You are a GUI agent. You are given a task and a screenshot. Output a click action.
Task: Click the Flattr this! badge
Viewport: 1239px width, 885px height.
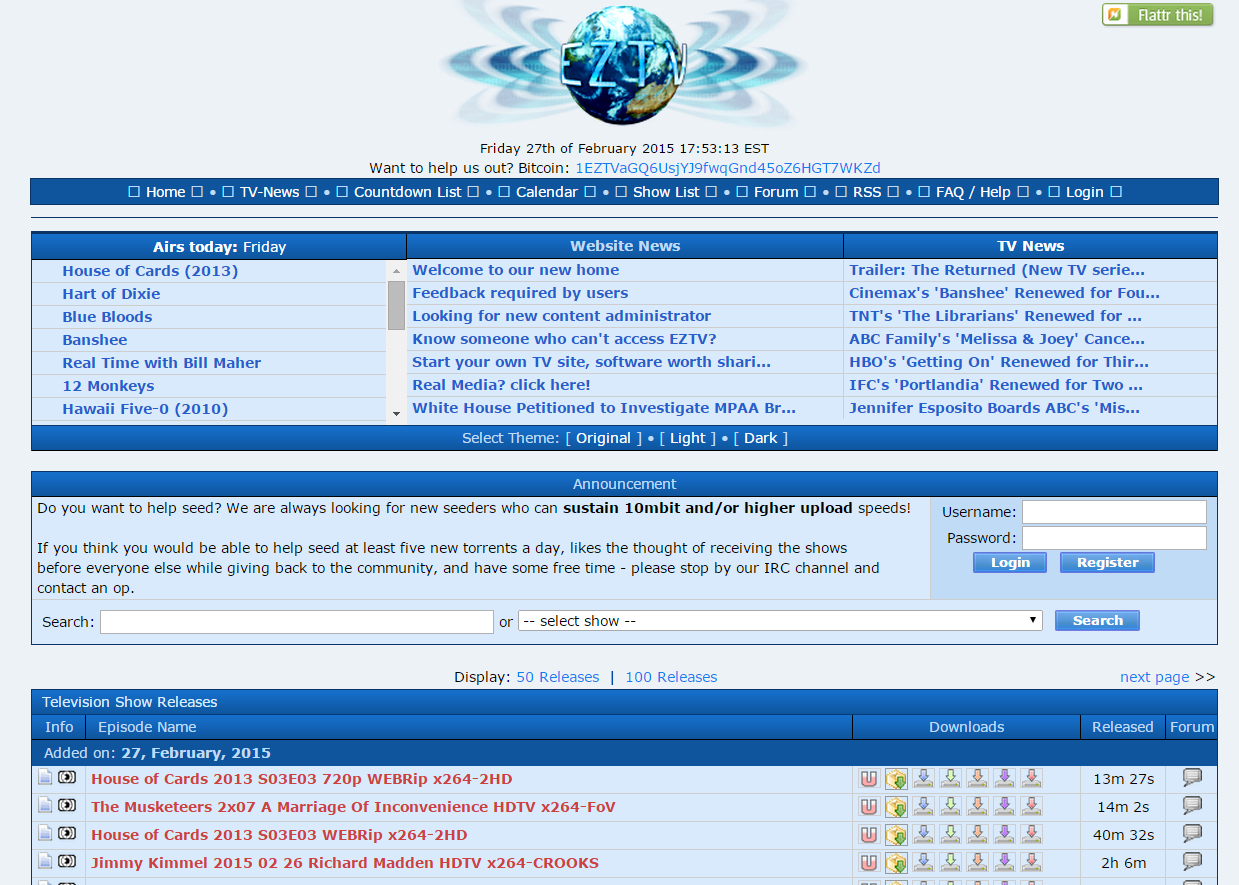pos(1157,15)
